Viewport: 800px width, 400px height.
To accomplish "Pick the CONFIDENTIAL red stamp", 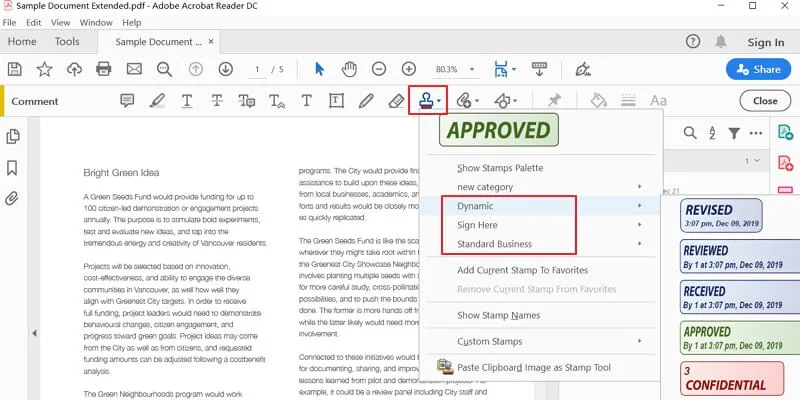I will pos(732,380).
